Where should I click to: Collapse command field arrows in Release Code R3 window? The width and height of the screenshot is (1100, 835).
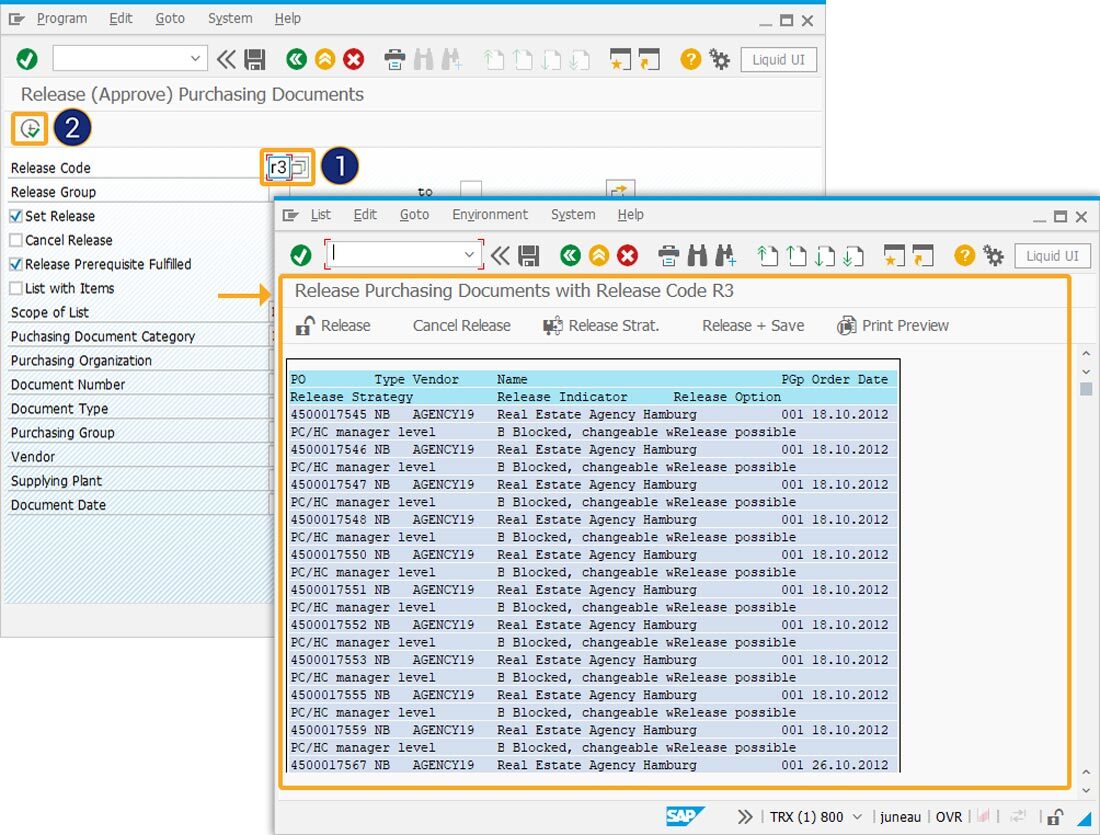(x=499, y=255)
